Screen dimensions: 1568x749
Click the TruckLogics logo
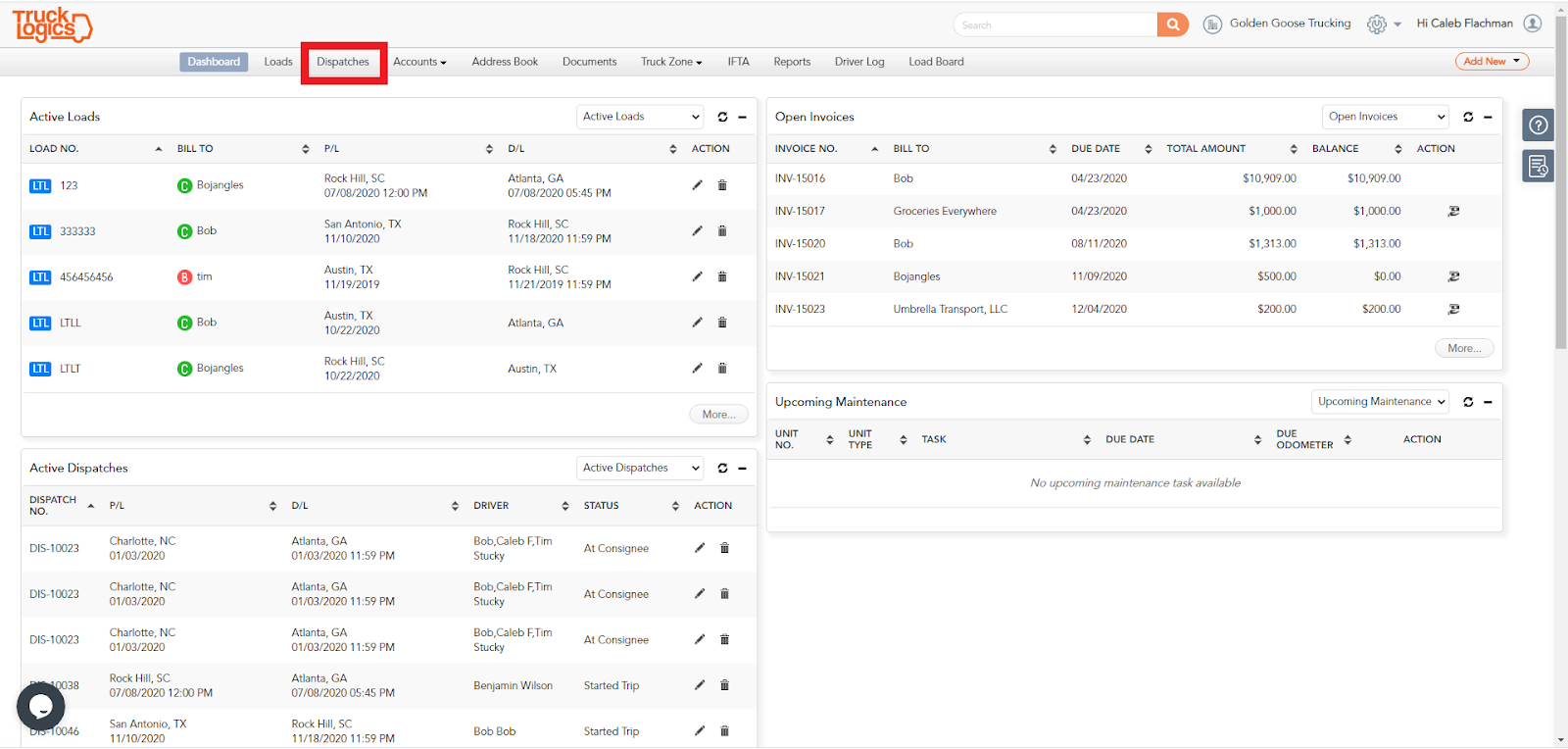(x=52, y=25)
